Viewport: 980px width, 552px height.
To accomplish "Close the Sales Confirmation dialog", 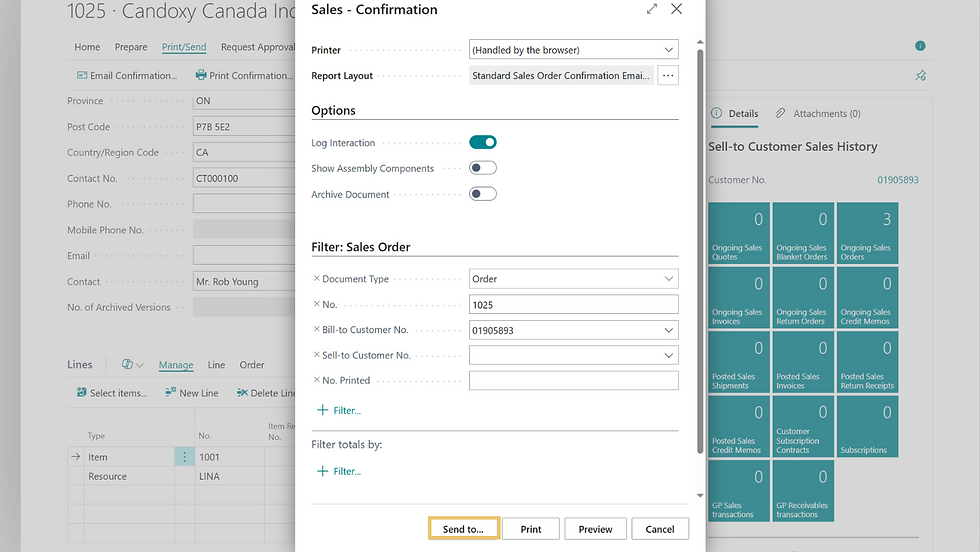I will [x=676, y=9].
